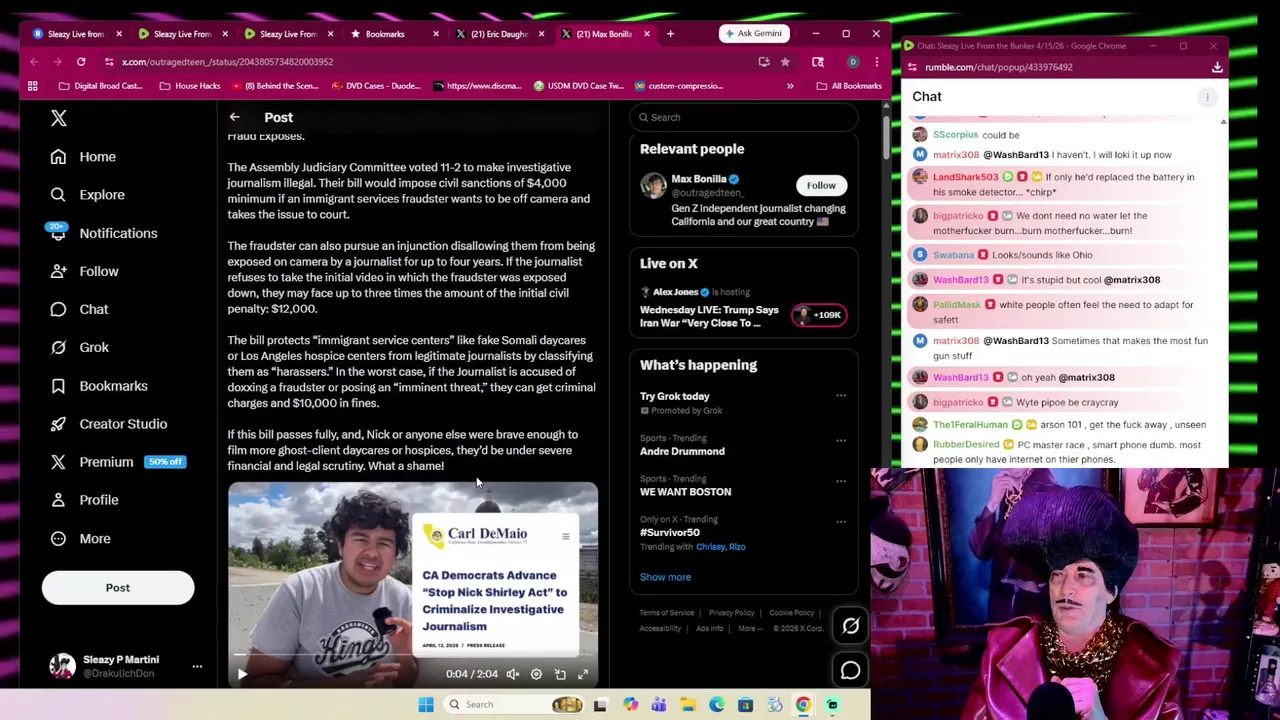Open the House Hacks bookmark folder
1280x720 pixels.
pyautogui.click(x=189, y=86)
